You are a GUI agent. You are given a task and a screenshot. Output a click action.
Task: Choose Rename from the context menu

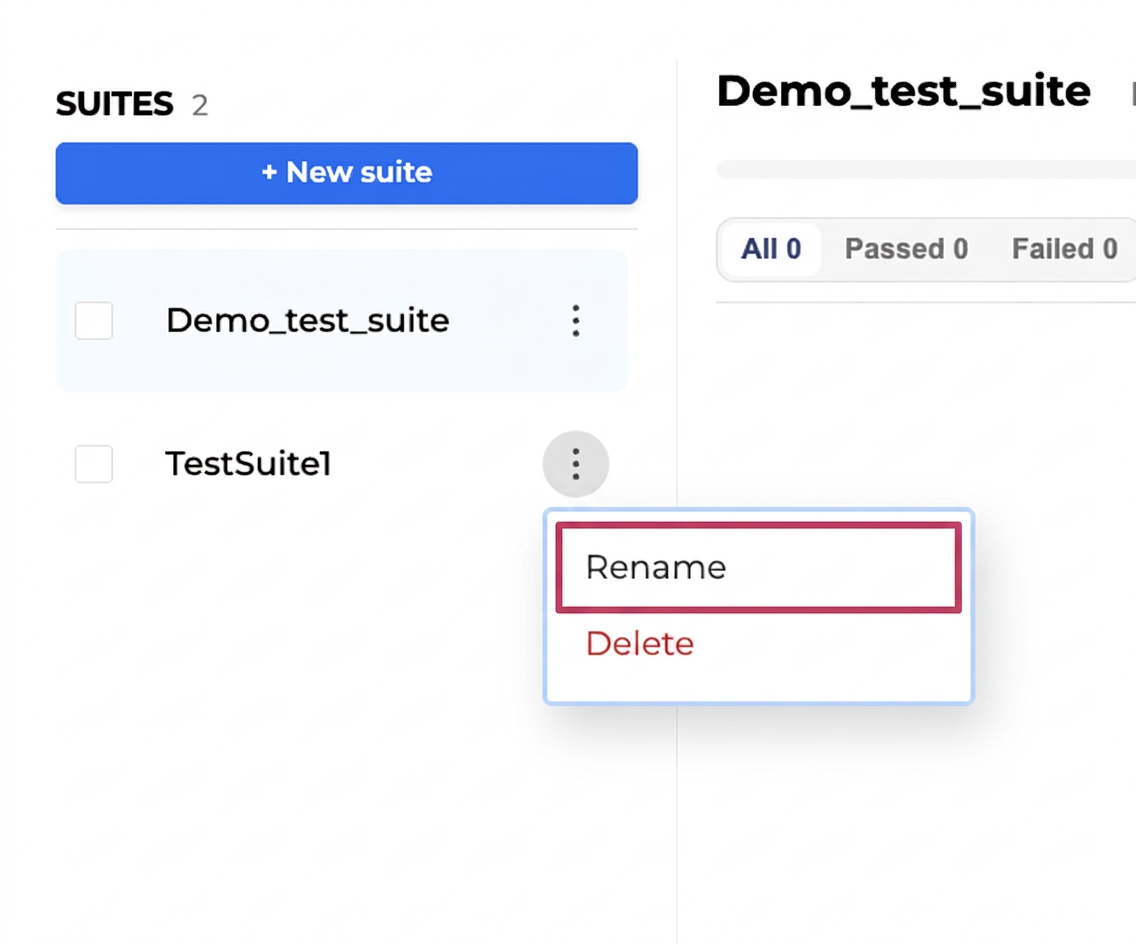[x=759, y=567]
